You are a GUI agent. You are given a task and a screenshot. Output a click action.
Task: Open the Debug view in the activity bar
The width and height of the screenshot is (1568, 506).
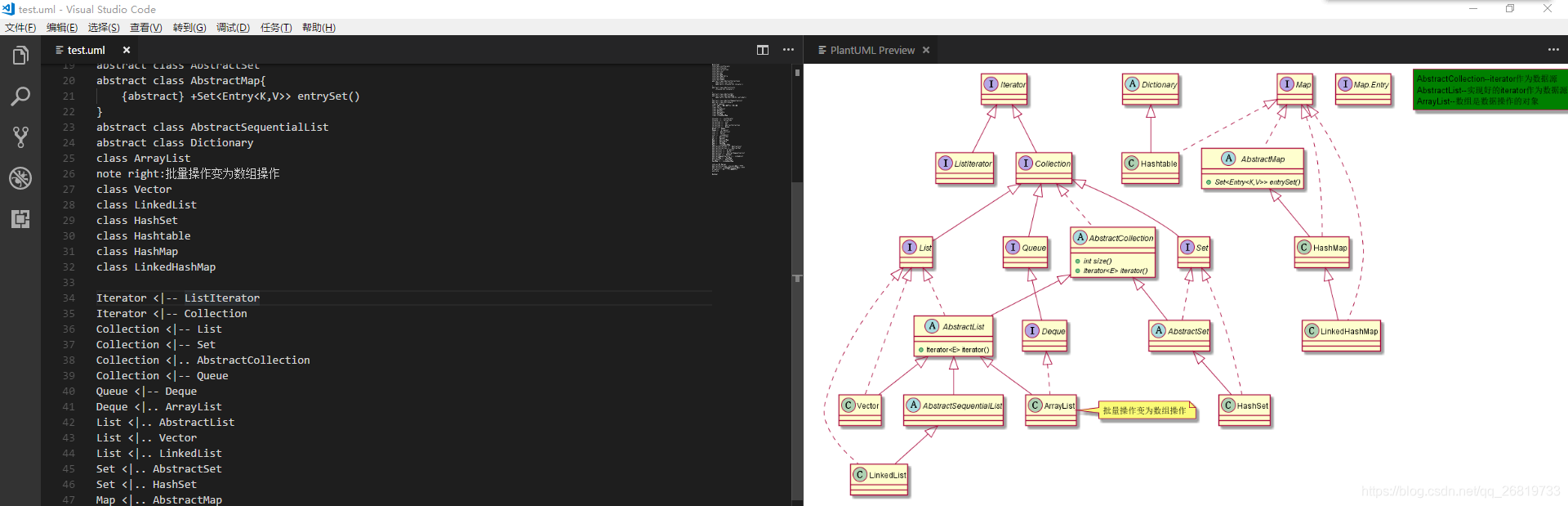(20, 177)
